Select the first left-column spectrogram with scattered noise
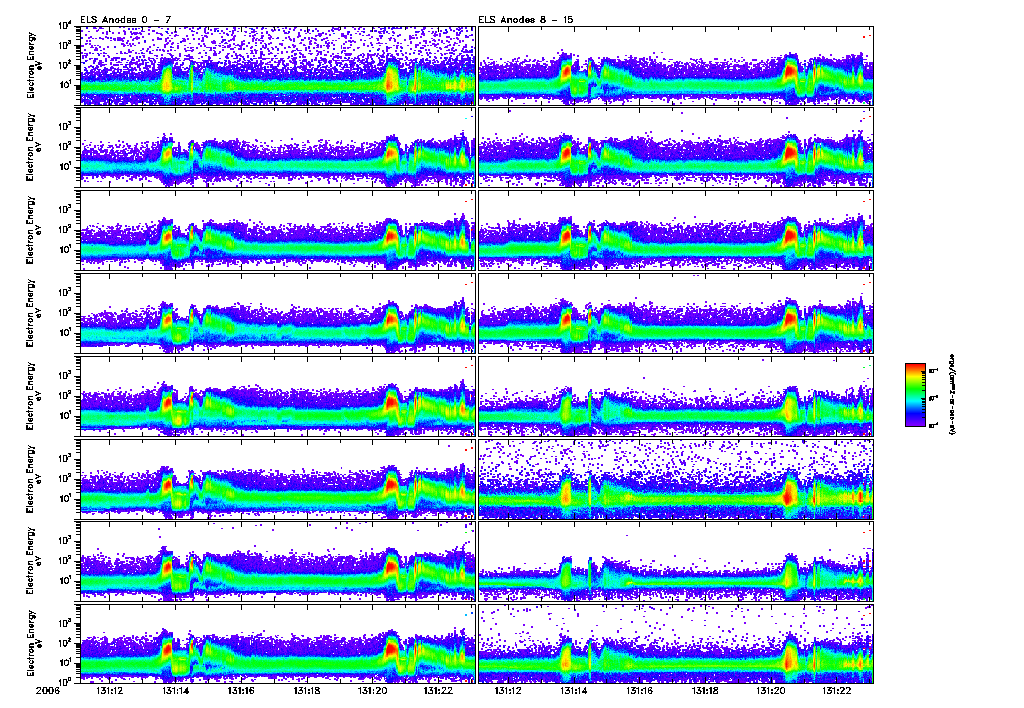 coord(277,65)
